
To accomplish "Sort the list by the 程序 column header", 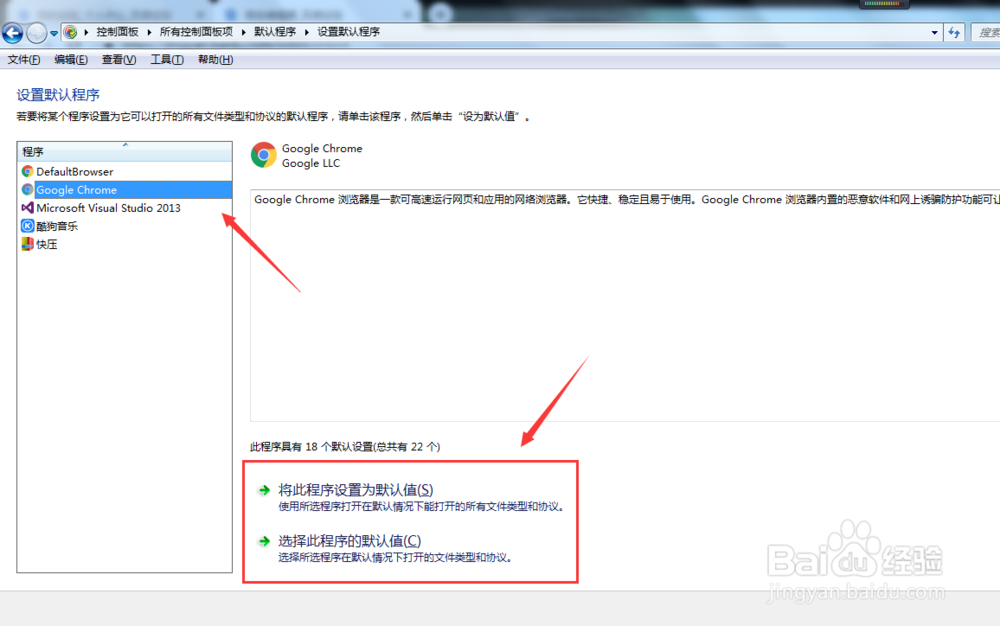I will tap(124, 152).
